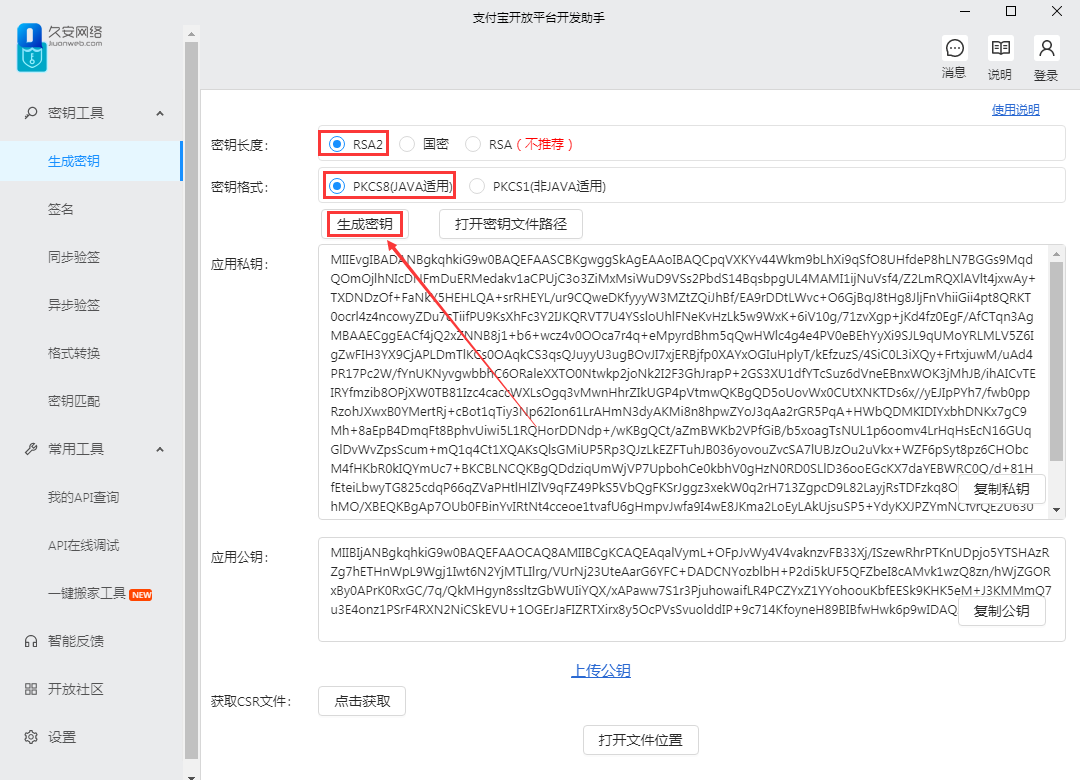Choose PKCS8(JAVA适用) key format
This screenshot has height=780, width=1080.
tap(337, 186)
